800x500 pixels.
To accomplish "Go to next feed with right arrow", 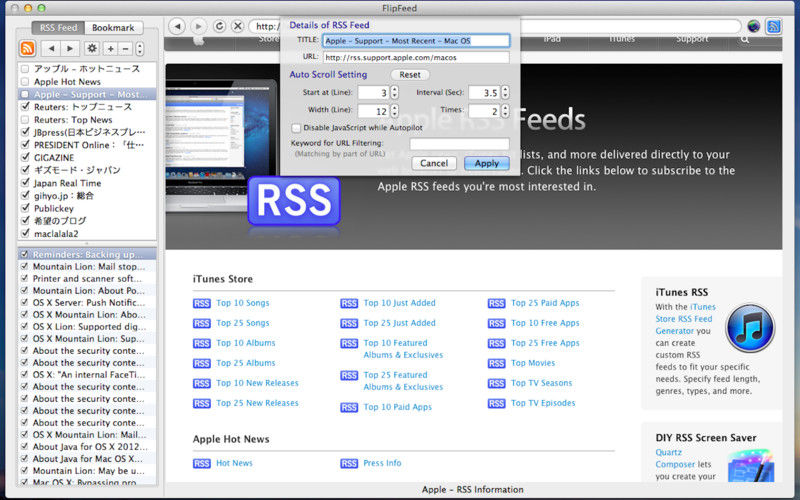I will 70,48.
